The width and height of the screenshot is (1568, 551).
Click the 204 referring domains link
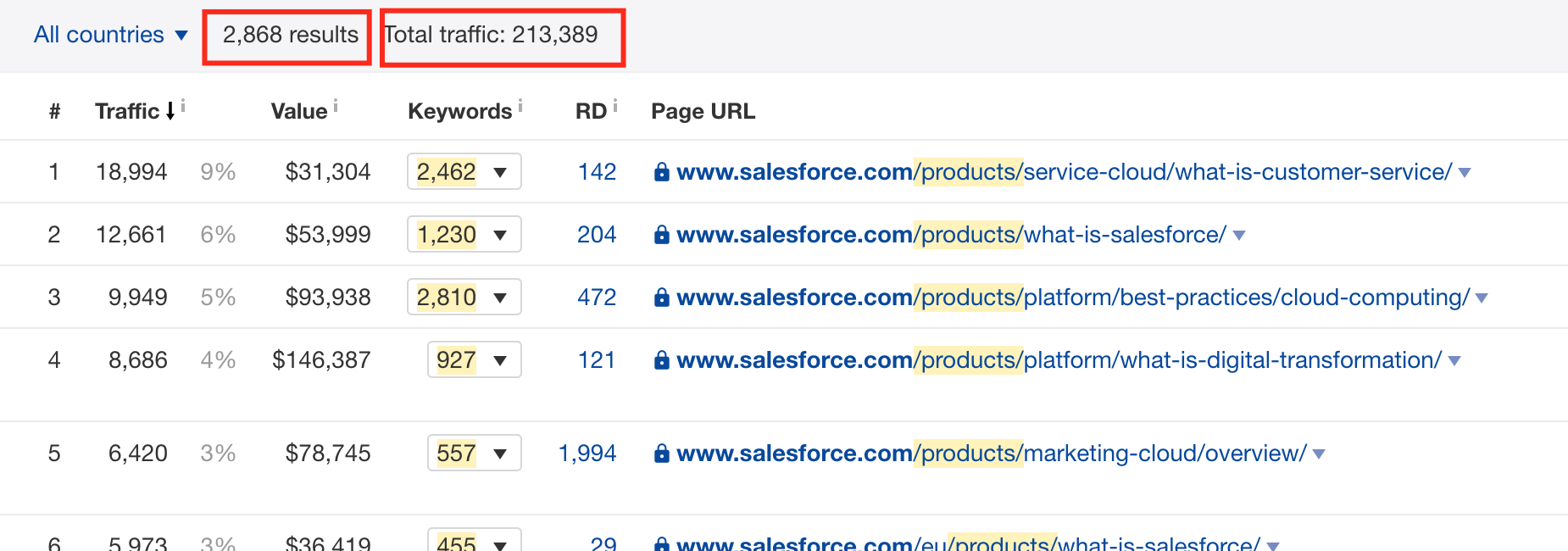(597, 235)
